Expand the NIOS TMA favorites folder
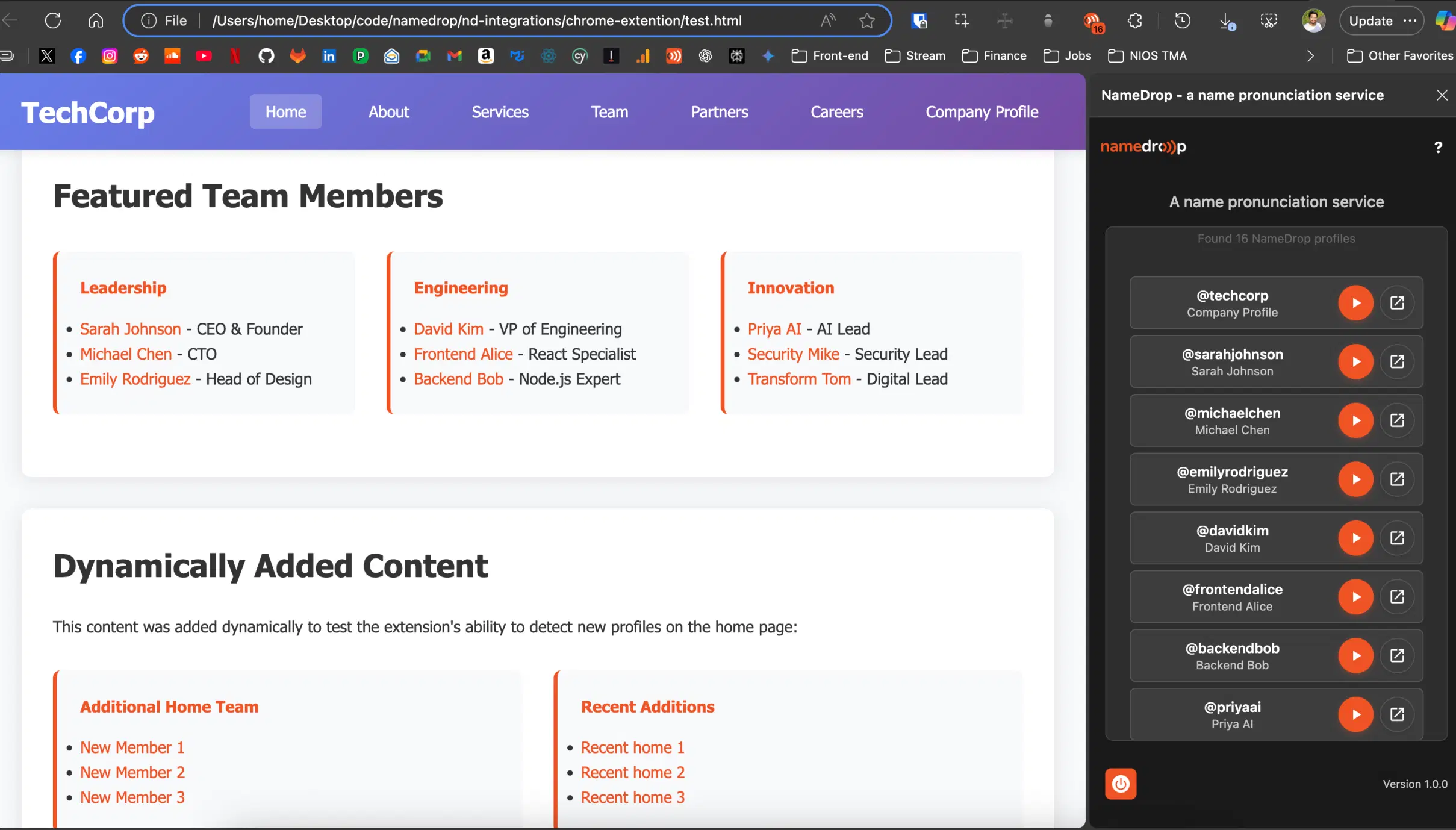 click(1147, 56)
